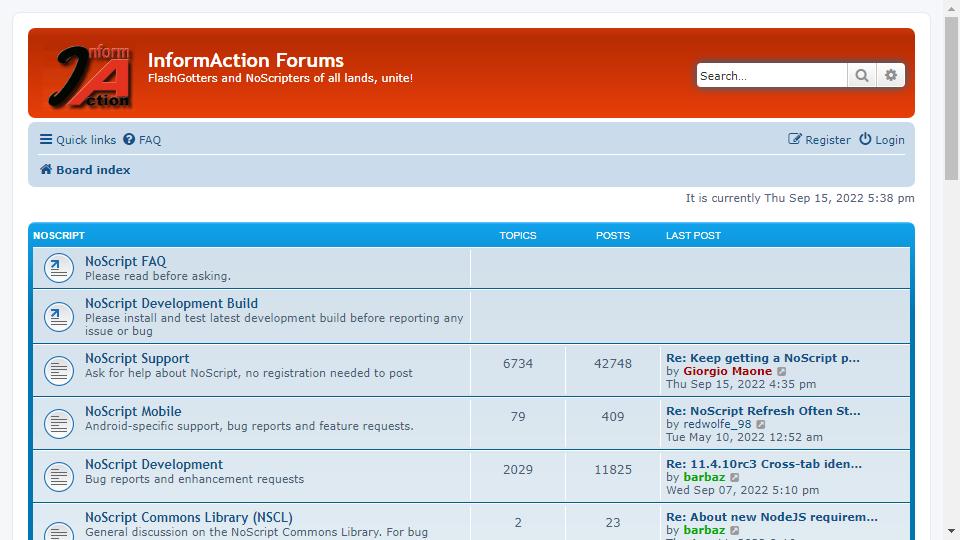Screen dimensions: 960x540
Task: Click the NoScript Support forum icon
Action: [x=59, y=370]
